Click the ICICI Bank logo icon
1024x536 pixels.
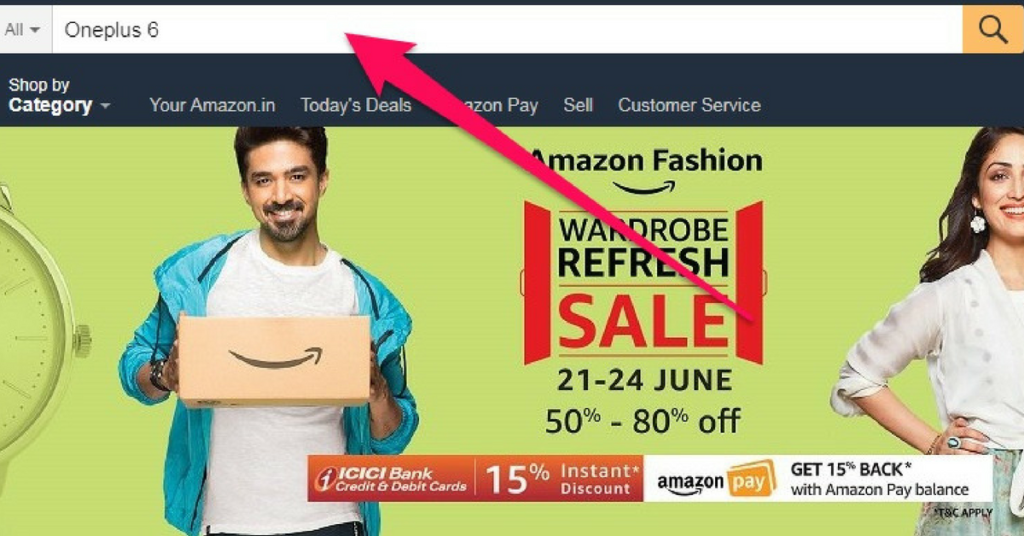tap(325, 479)
